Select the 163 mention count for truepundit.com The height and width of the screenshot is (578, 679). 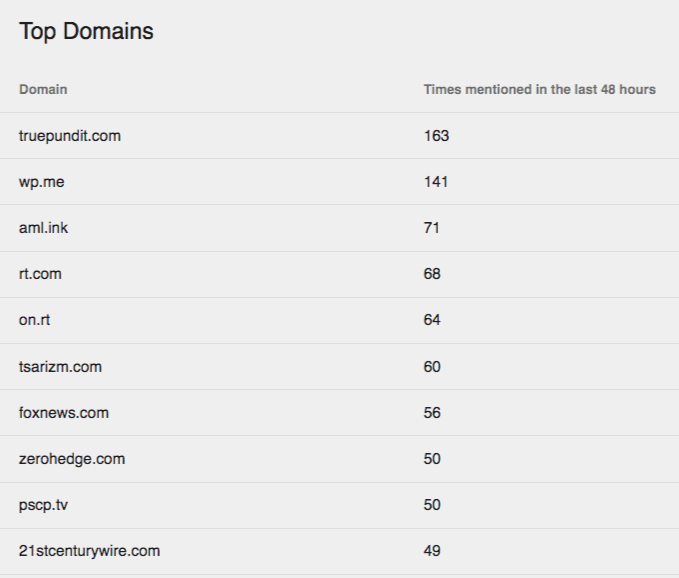(x=436, y=136)
